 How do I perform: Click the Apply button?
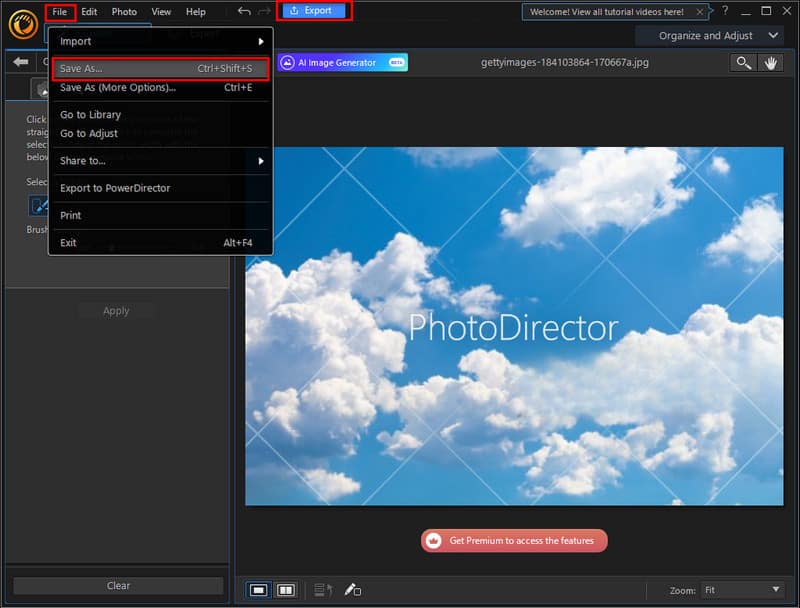click(116, 311)
